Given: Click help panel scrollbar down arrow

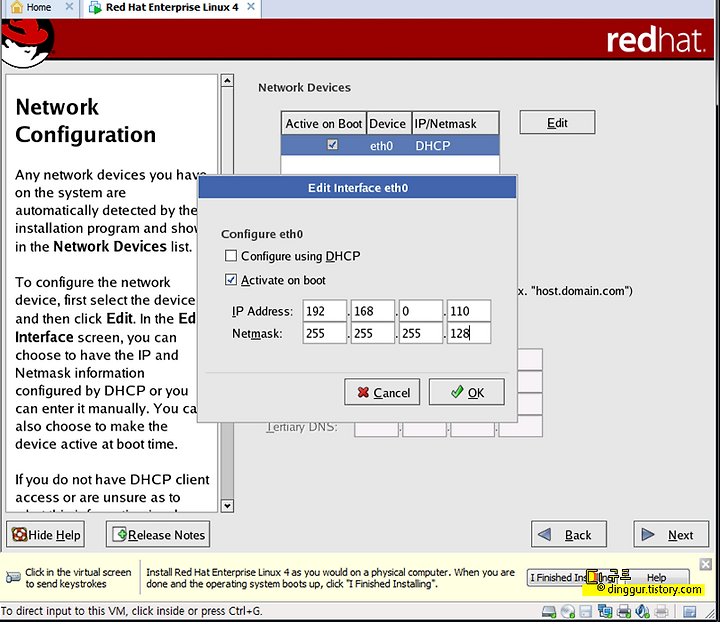Looking at the screenshot, I should pos(227,505).
